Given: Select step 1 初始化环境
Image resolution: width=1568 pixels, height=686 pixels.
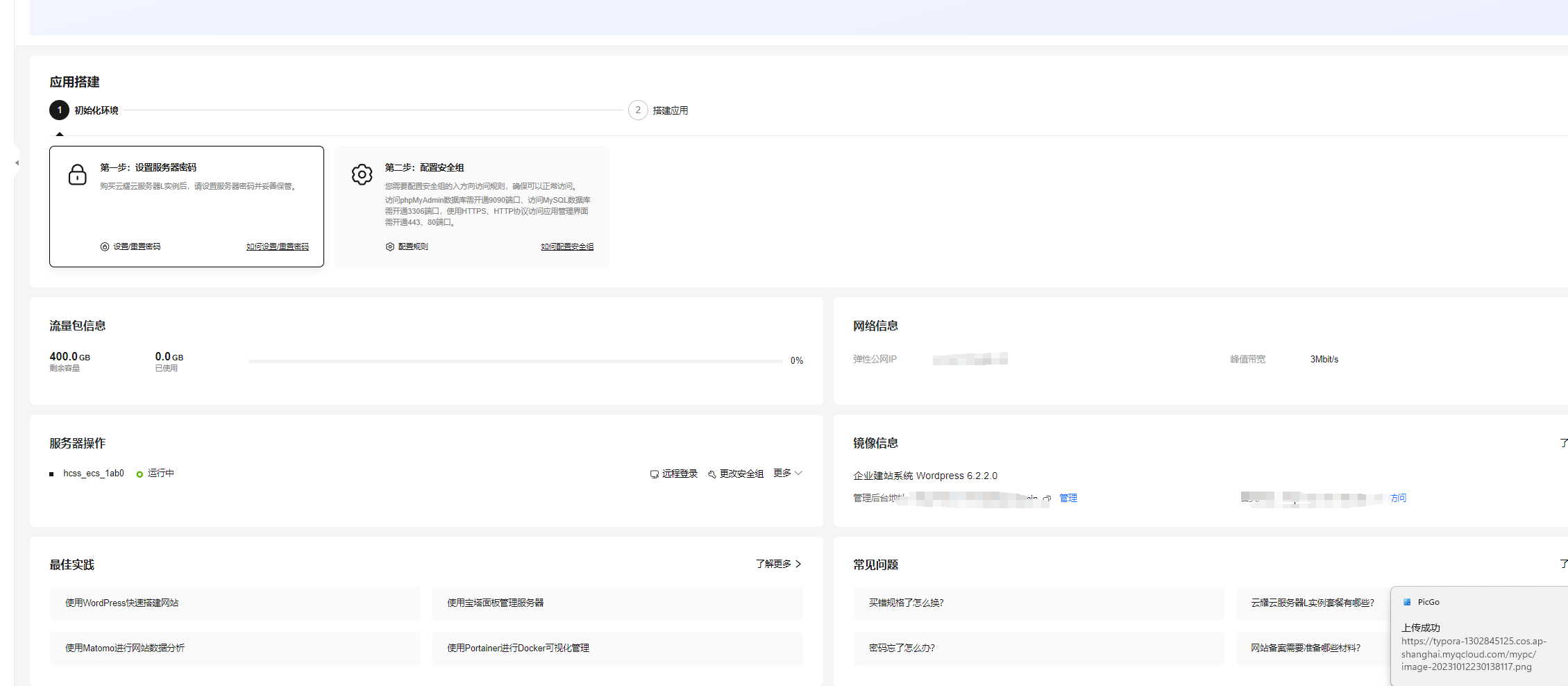Looking at the screenshot, I should click(60, 110).
